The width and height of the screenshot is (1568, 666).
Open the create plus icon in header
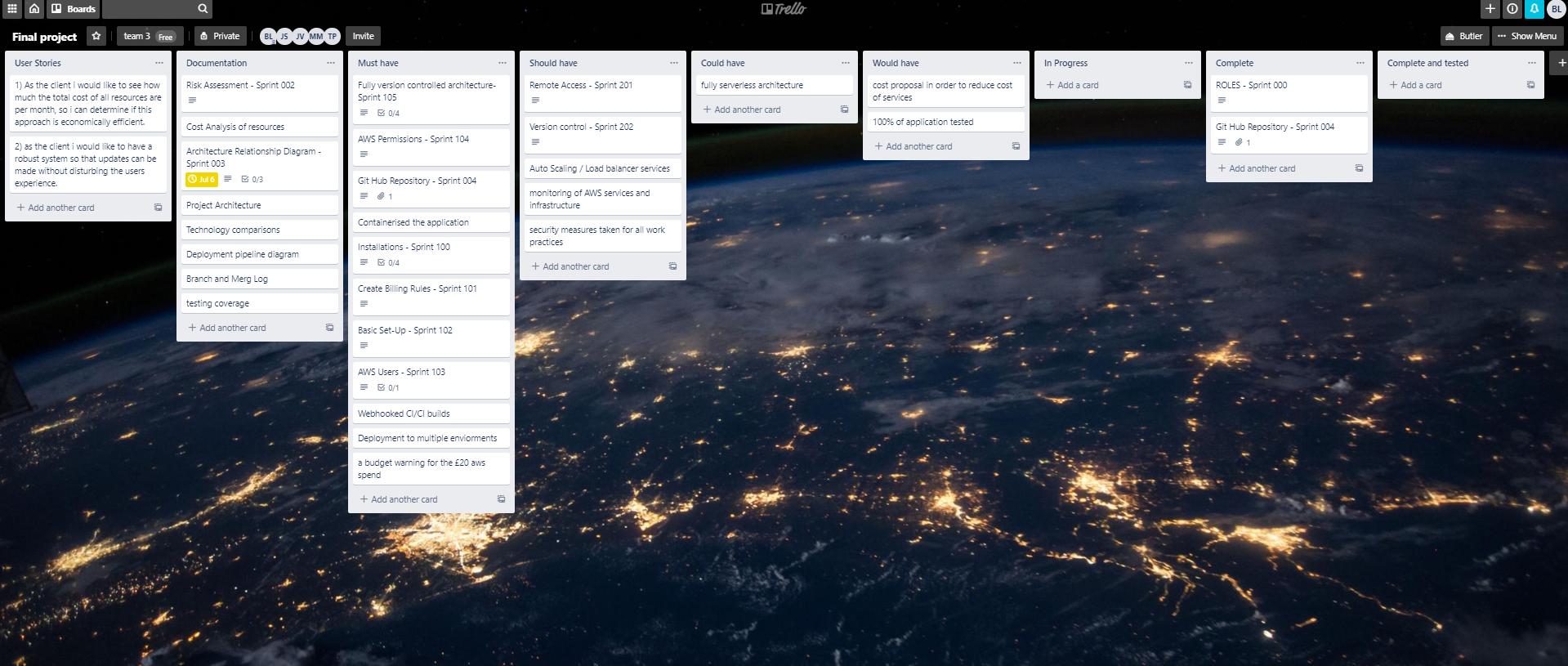point(1490,9)
